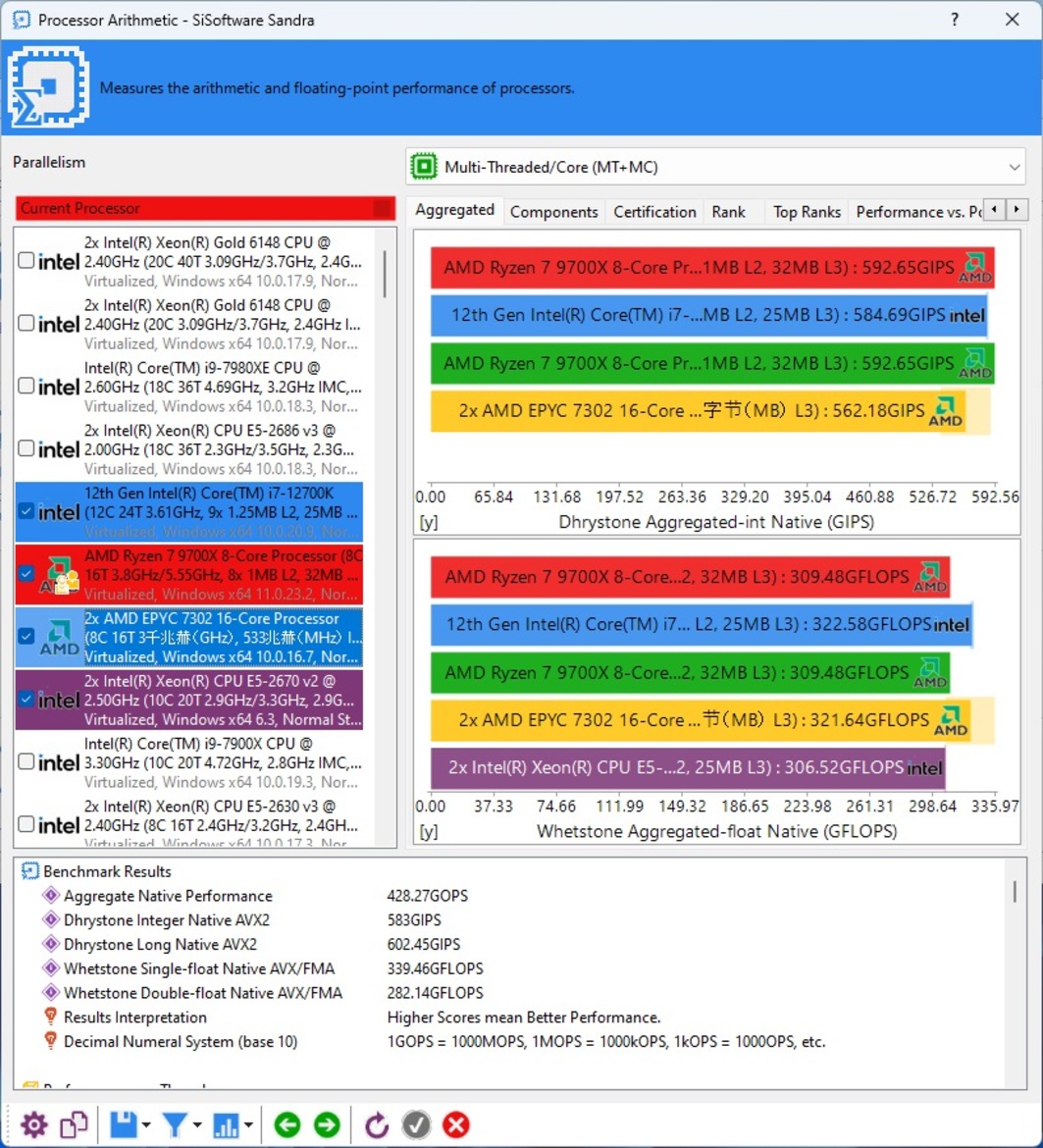This screenshot has height=1148, width=1043.
Task: Check the Core i9-7900X checkbox
Action: pos(26,761)
